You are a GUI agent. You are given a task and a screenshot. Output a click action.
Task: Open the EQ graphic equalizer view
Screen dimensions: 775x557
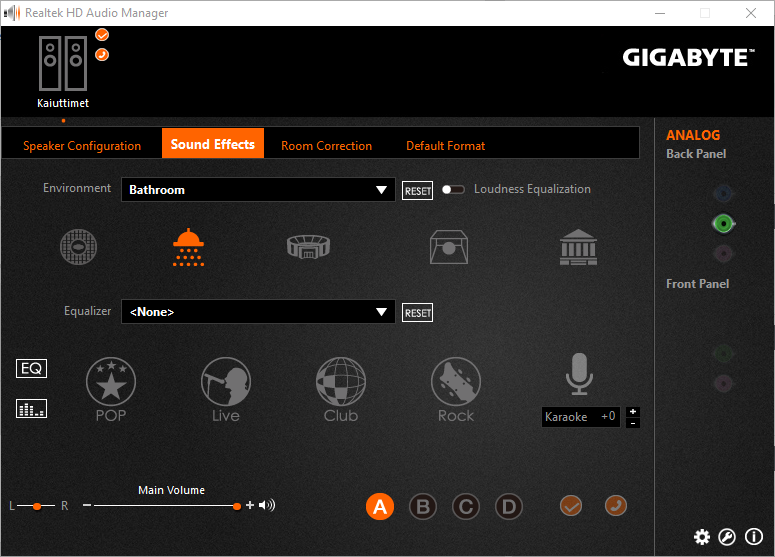32,368
